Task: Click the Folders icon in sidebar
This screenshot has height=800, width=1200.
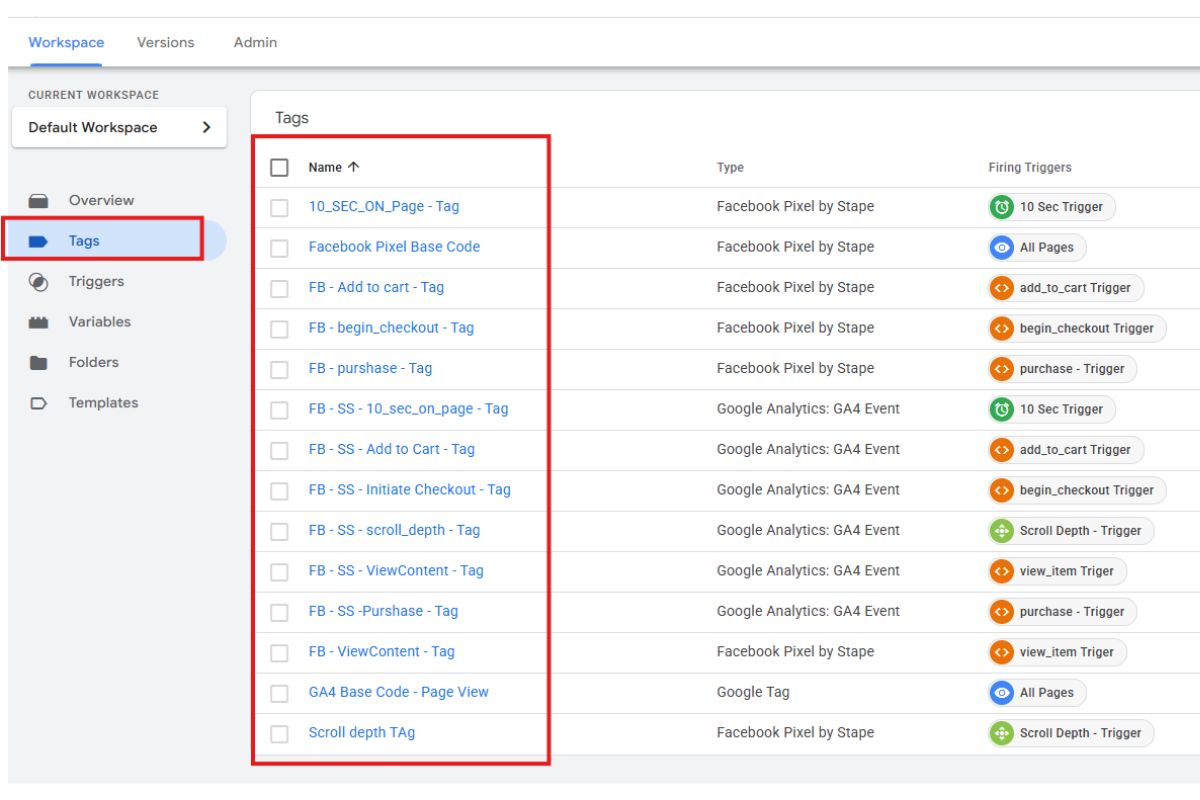Action: coord(39,363)
